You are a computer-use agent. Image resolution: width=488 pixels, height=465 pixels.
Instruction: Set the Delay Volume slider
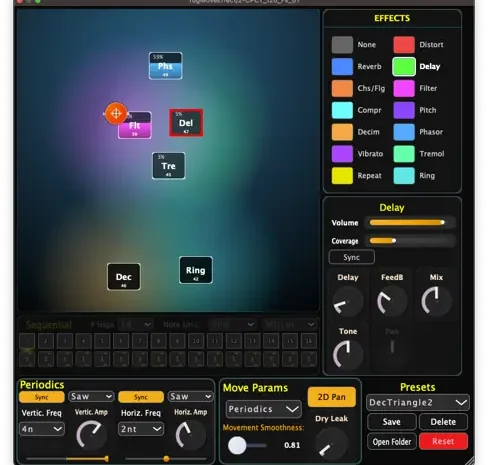[410, 223]
